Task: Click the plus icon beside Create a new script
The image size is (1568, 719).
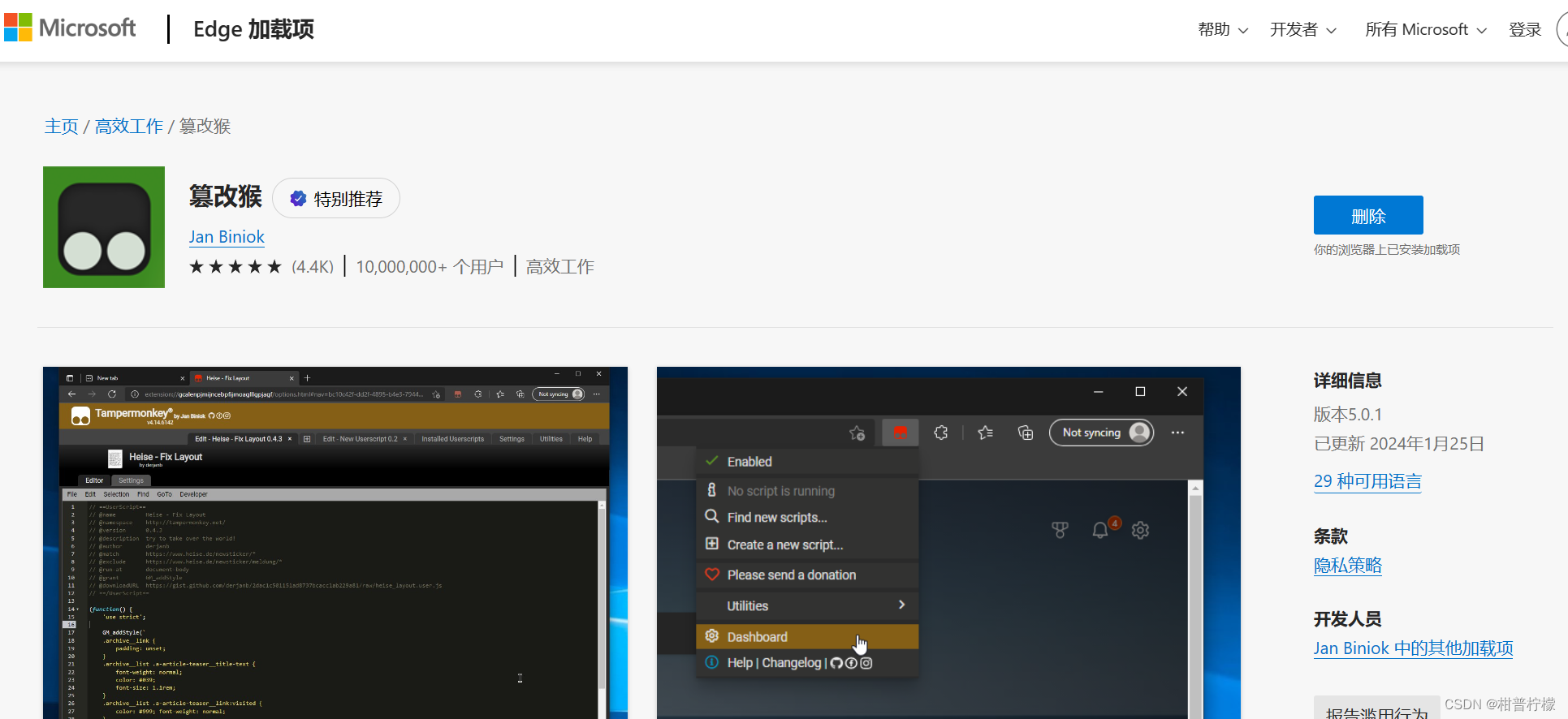Action: click(712, 544)
